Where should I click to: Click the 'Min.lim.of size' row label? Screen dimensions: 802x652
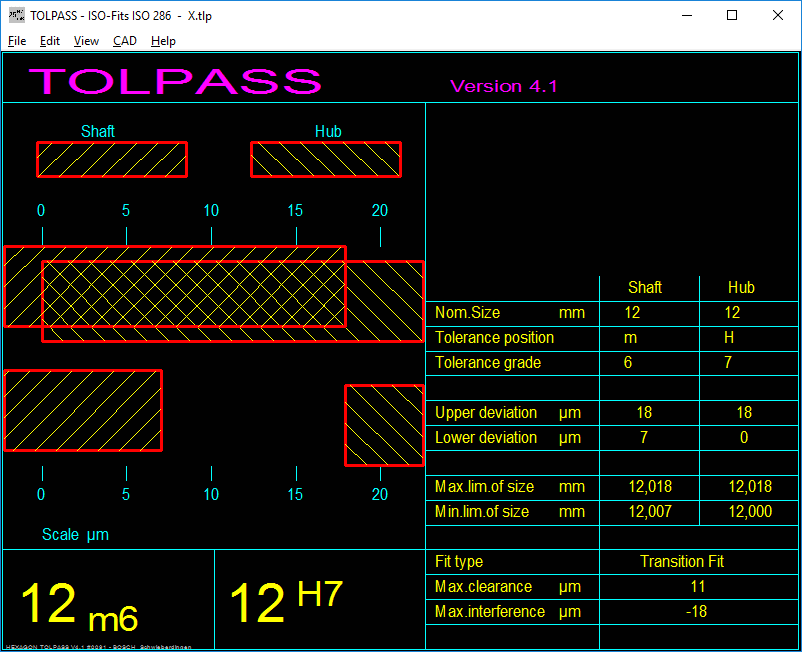point(481,512)
